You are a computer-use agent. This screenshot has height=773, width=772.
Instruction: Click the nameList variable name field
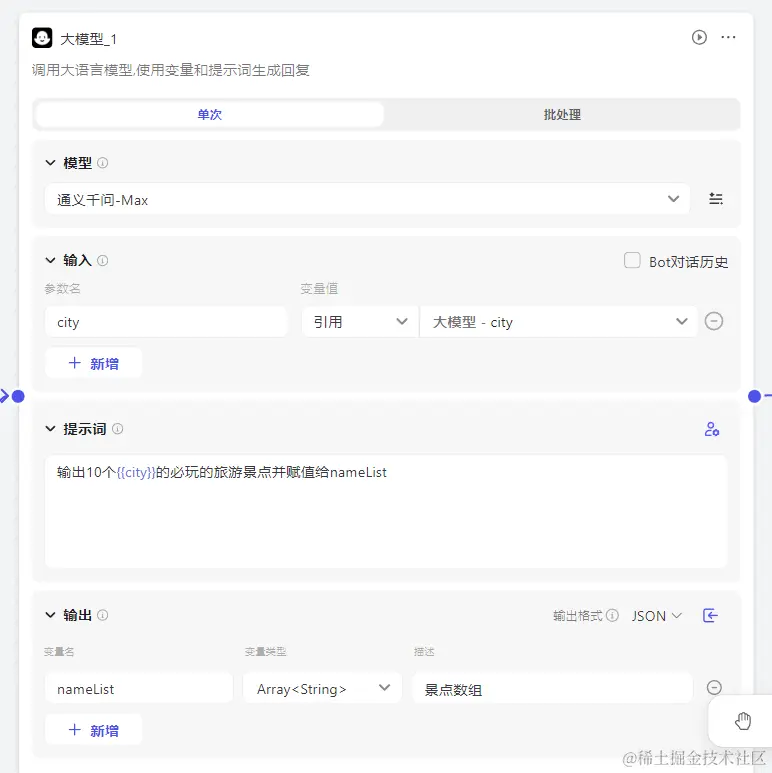pyautogui.click(x=139, y=688)
